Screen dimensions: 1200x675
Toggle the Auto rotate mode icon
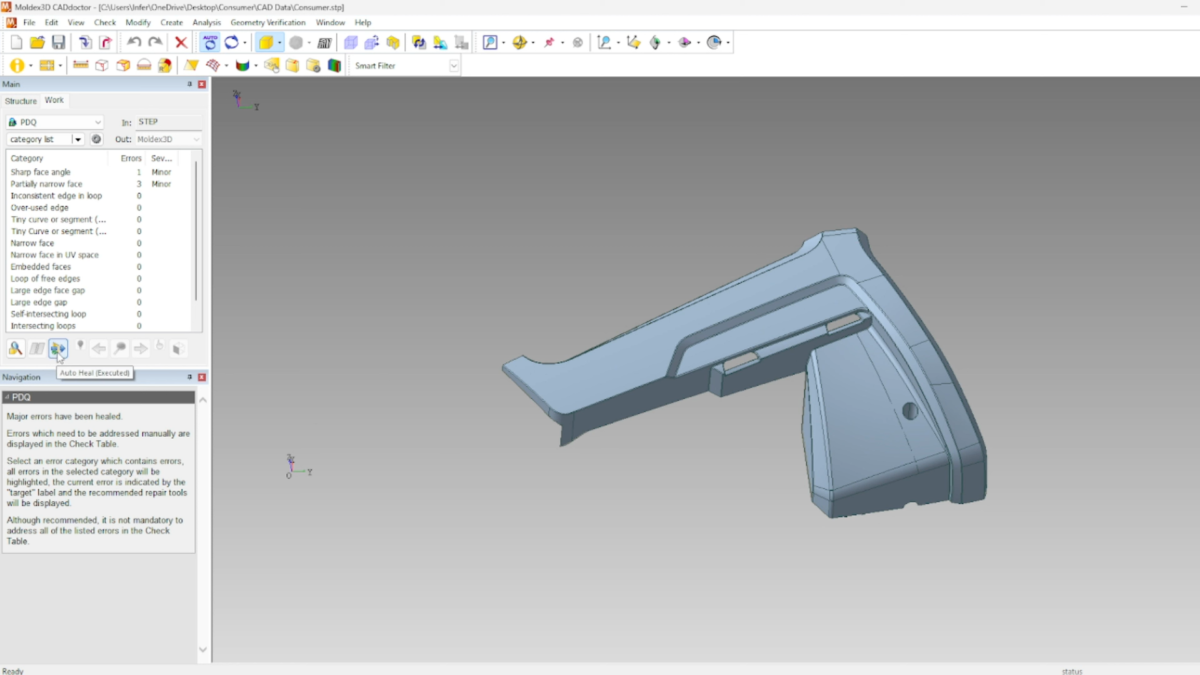click(210, 42)
